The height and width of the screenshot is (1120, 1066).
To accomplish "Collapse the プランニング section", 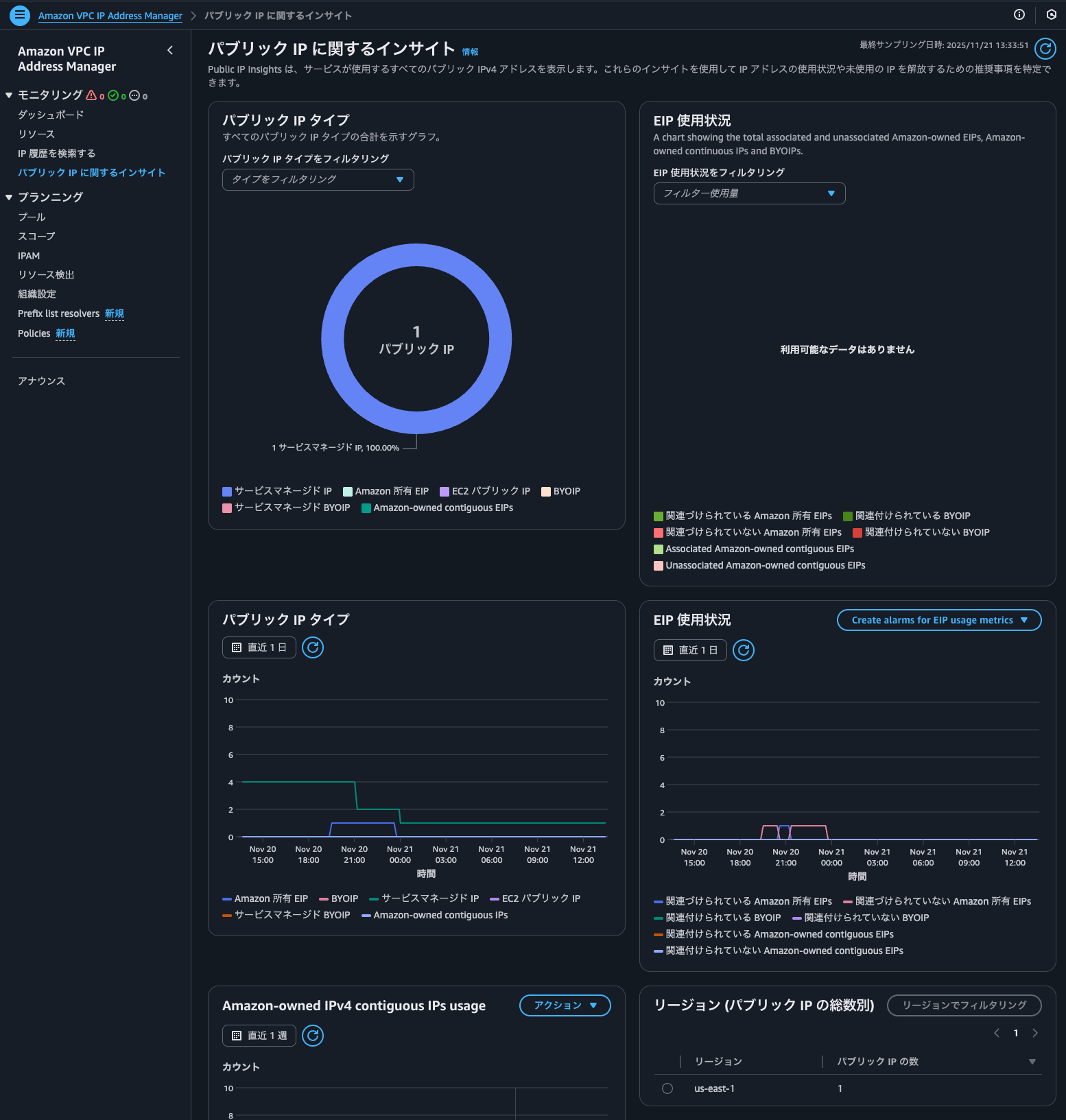I will pyautogui.click(x=9, y=198).
